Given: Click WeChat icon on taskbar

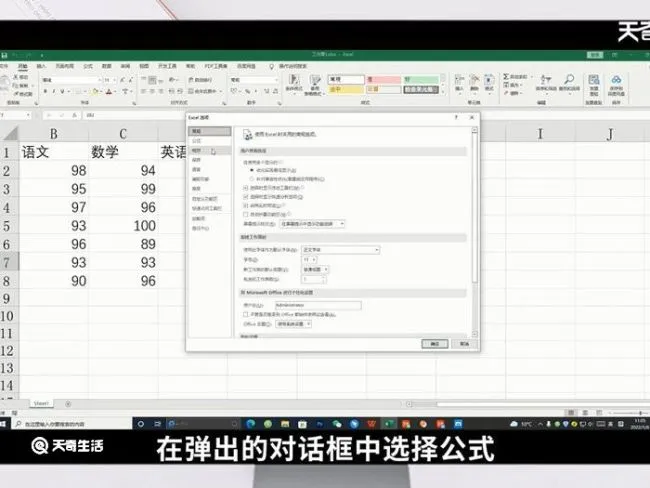Looking at the screenshot, I should 337,424.
